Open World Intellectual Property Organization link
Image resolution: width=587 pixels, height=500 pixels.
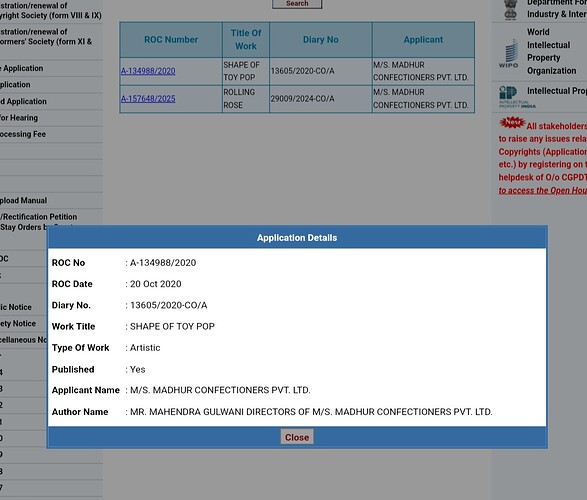tap(551, 51)
